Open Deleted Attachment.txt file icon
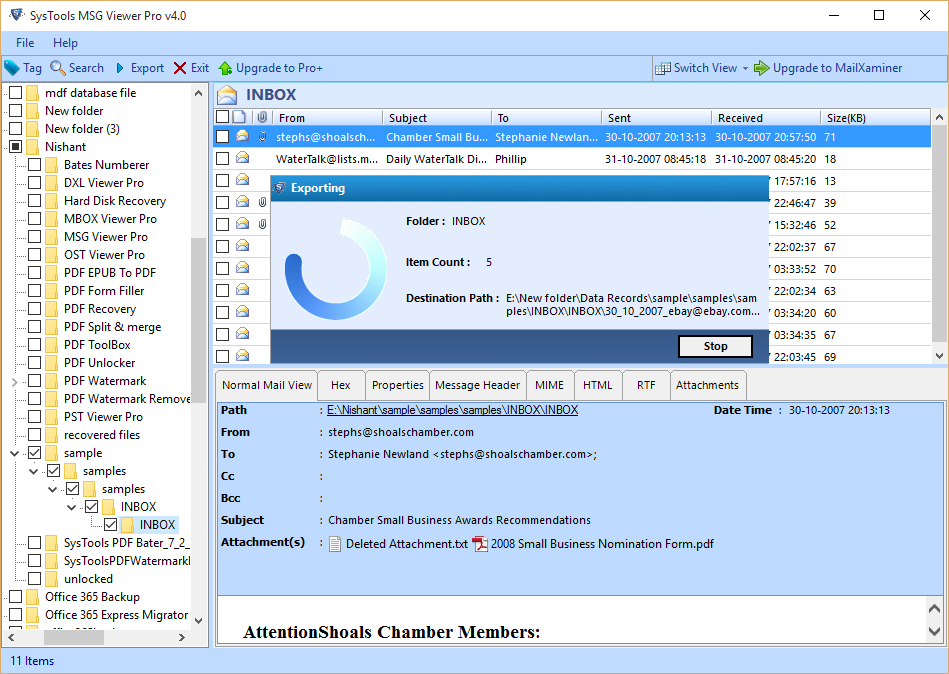949x674 pixels. coord(335,544)
